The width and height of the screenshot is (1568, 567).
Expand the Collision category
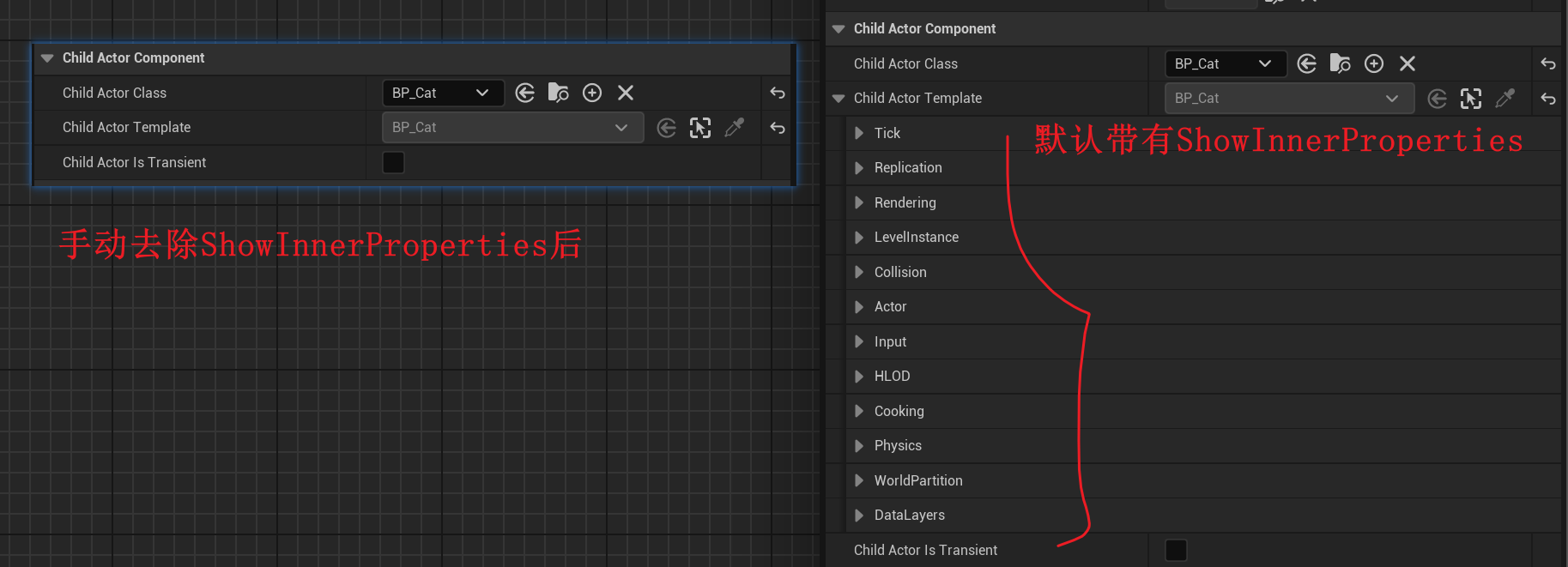coord(859,272)
